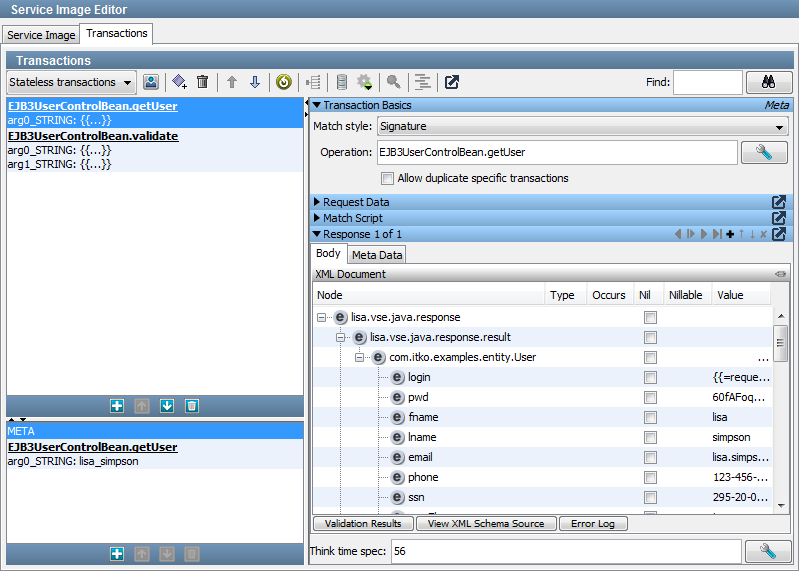Click the Error Log button
This screenshot has height=571, width=799.
pos(593,523)
